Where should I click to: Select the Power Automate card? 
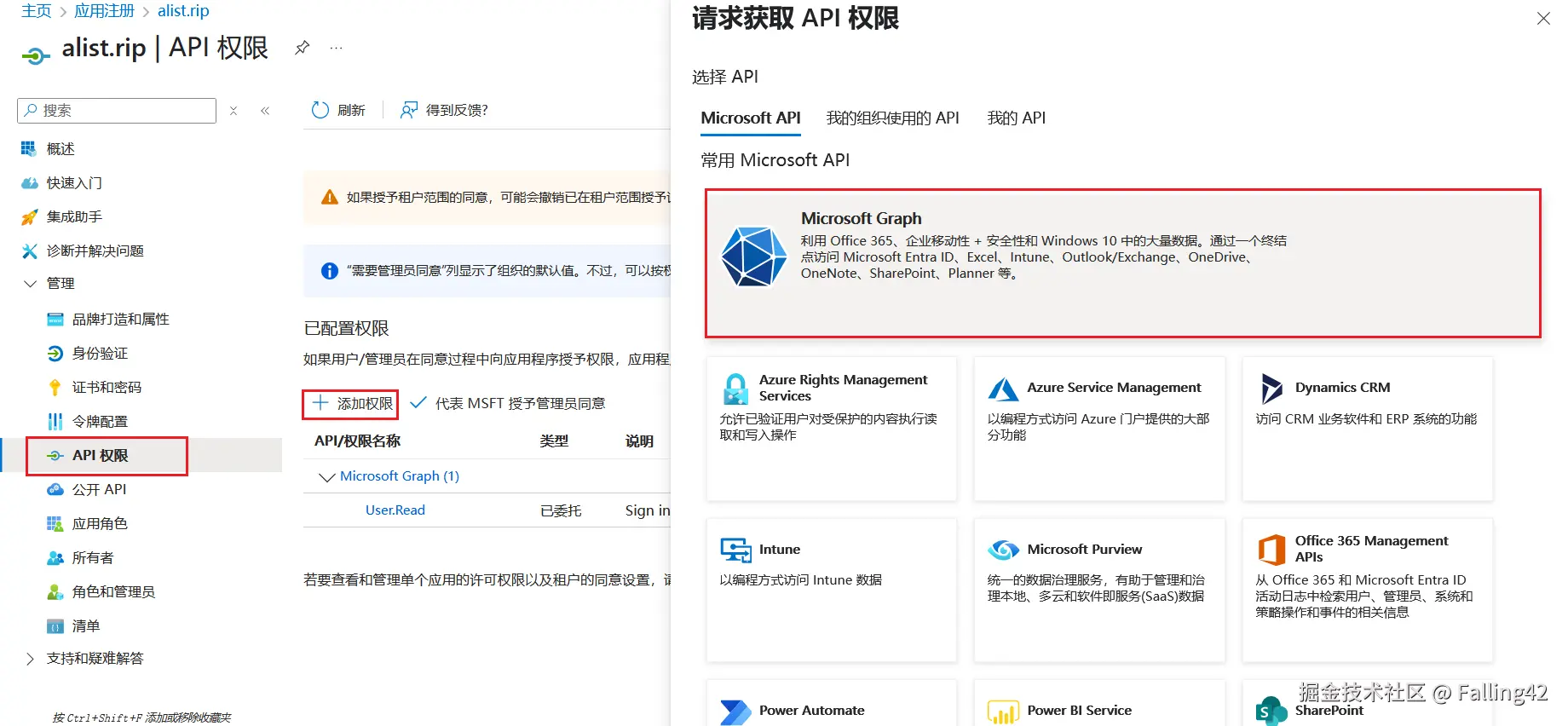coord(832,704)
